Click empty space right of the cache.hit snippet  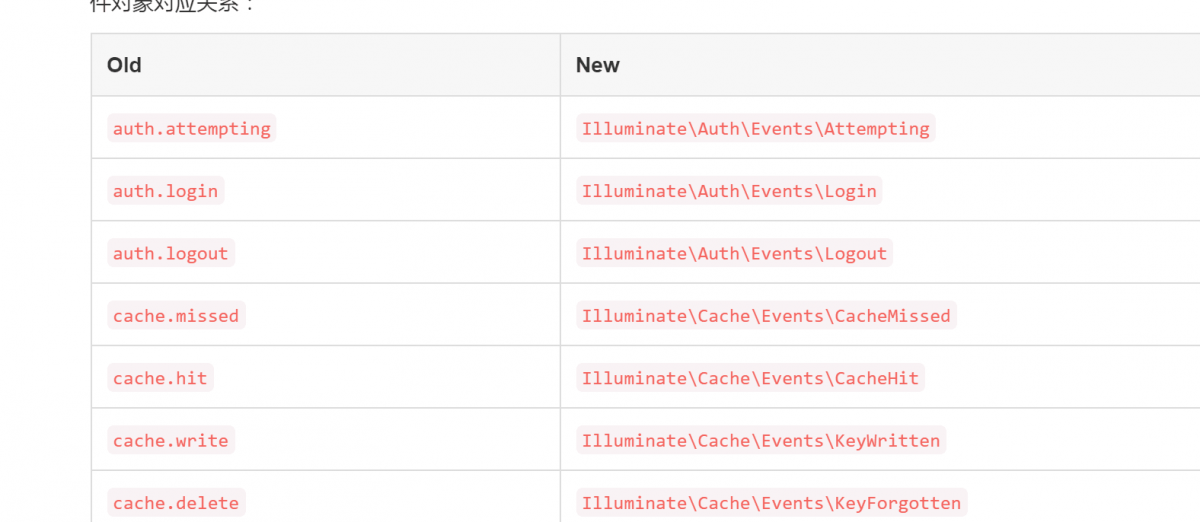[390, 378]
